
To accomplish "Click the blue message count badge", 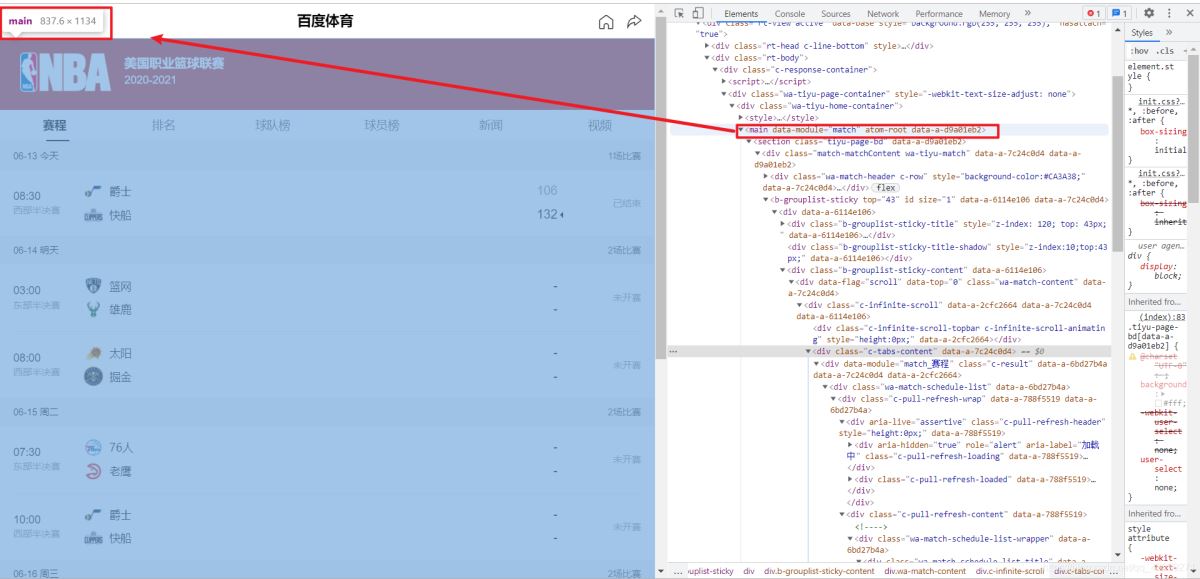I will pos(1120,13).
